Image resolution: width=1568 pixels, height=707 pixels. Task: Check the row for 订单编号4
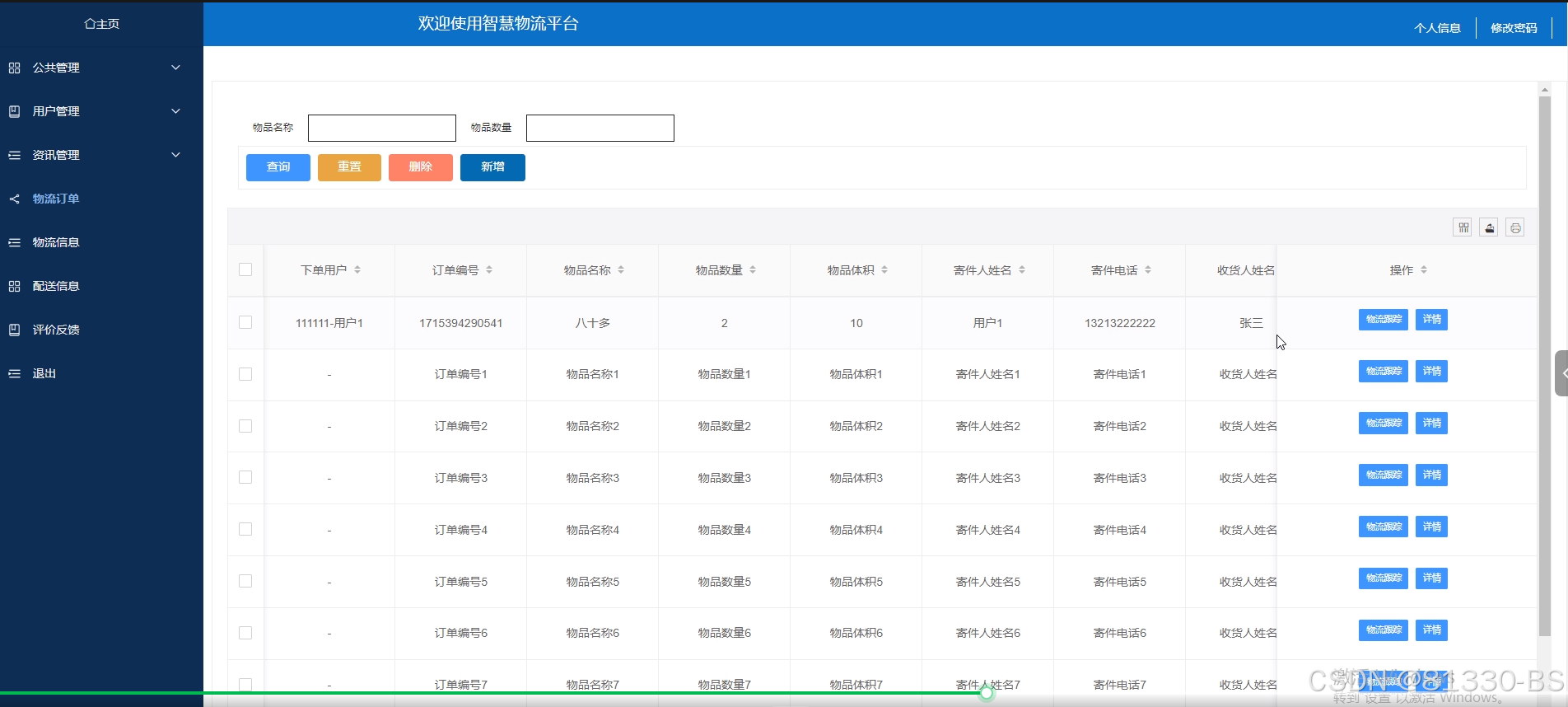(245, 529)
